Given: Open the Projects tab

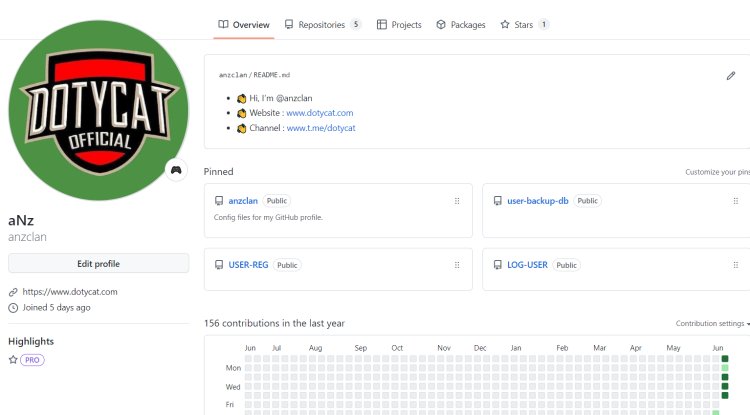Looking at the screenshot, I should pos(399,25).
